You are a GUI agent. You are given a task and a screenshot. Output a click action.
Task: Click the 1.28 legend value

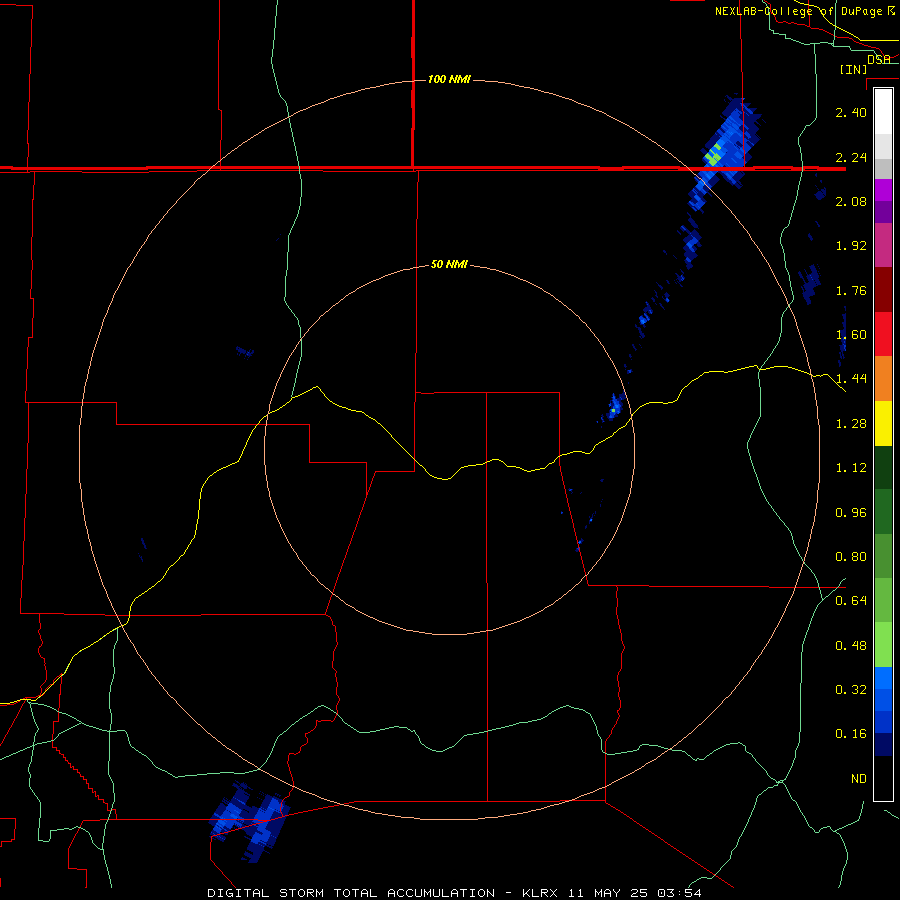tap(851, 424)
